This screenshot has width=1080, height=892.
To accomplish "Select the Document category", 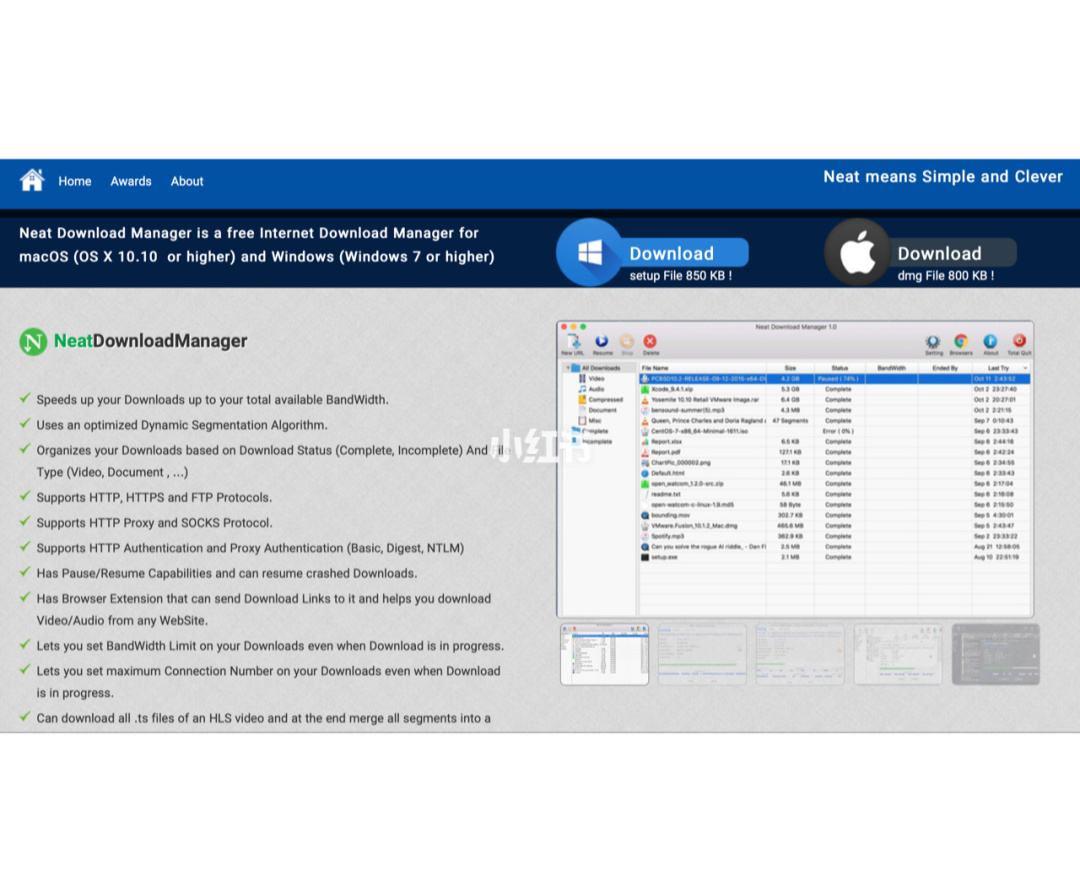I will coord(598,410).
